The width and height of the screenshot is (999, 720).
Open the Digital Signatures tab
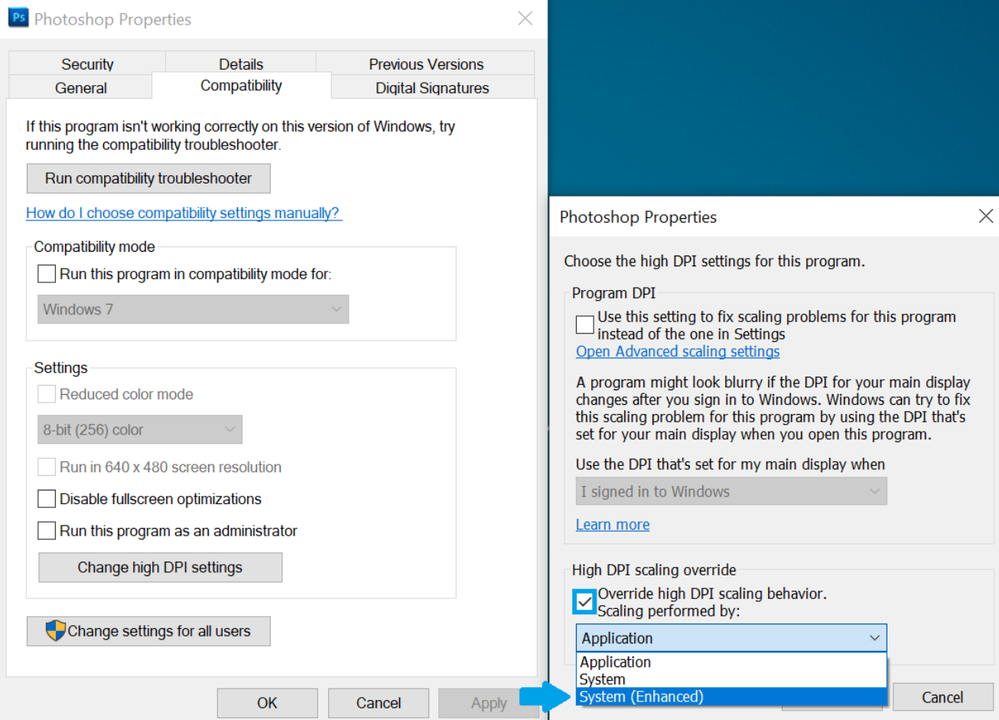click(432, 87)
